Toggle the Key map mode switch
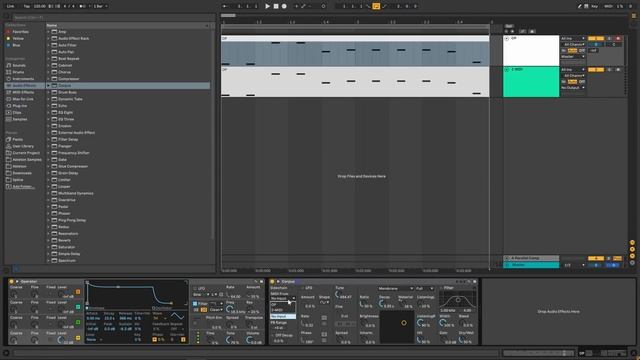 (595, 6)
